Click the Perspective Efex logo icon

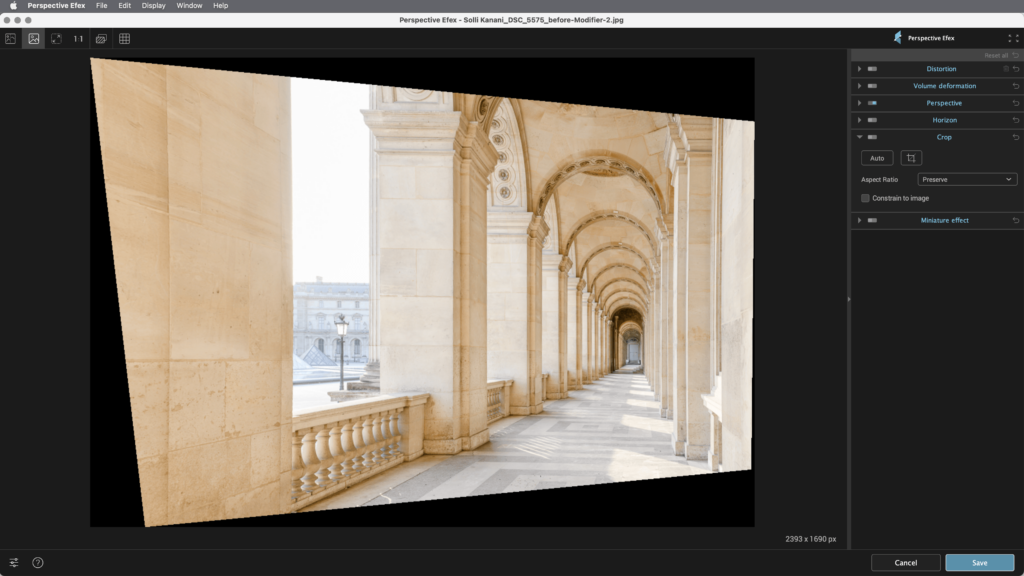[x=898, y=38]
